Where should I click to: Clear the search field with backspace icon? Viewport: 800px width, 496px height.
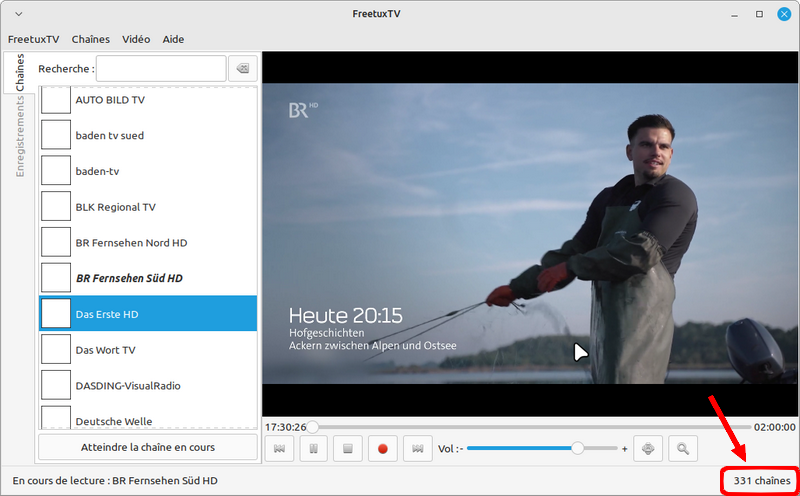[x=243, y=68]
